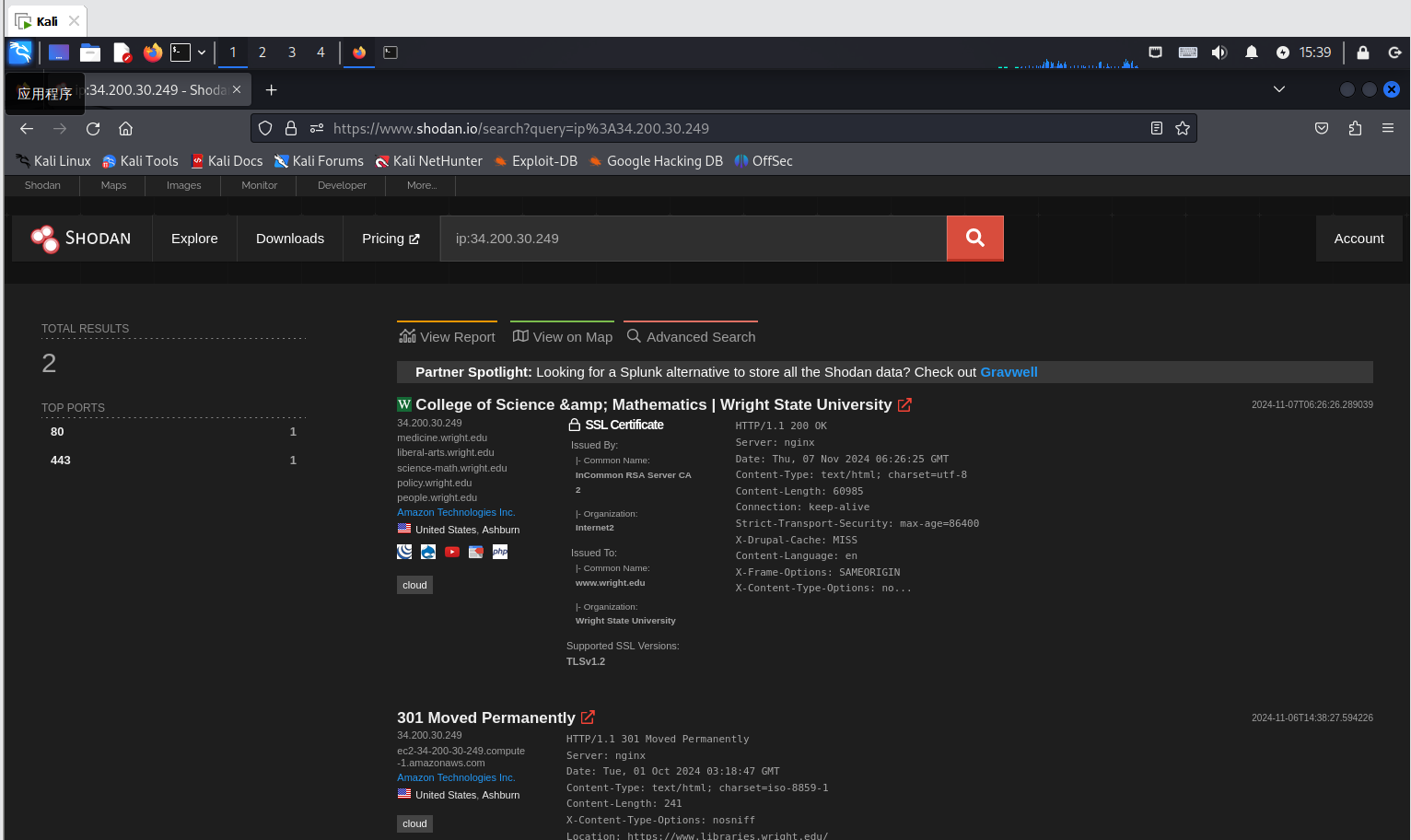The image size is (1411, 840).
Task: Focus the Shodan search query field
Action: coord(693,239)
